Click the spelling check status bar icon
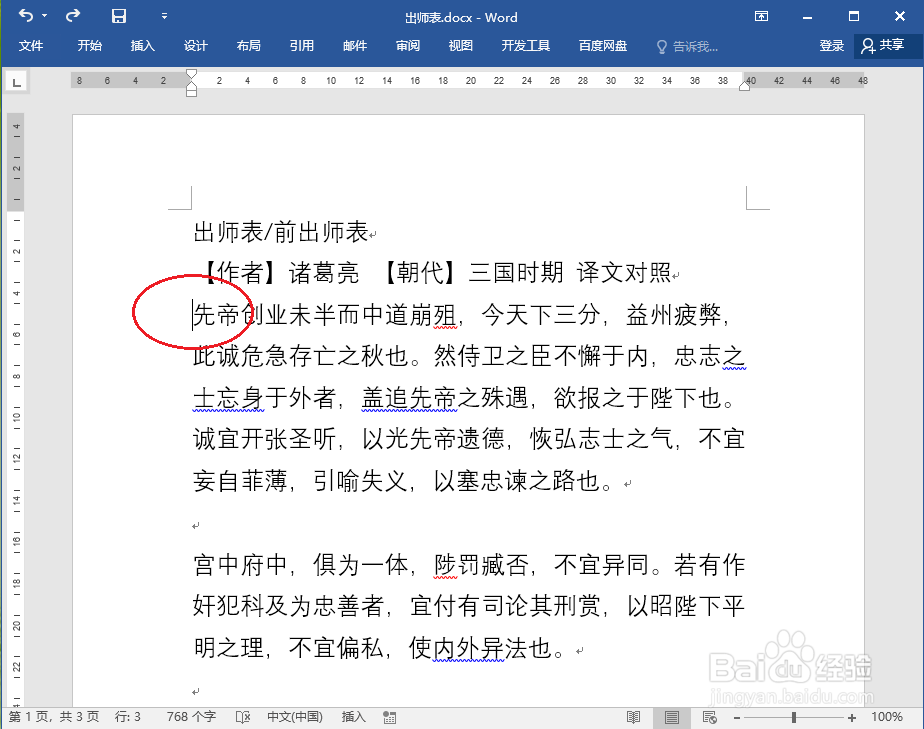924x729 pixels. pos(242,716)
